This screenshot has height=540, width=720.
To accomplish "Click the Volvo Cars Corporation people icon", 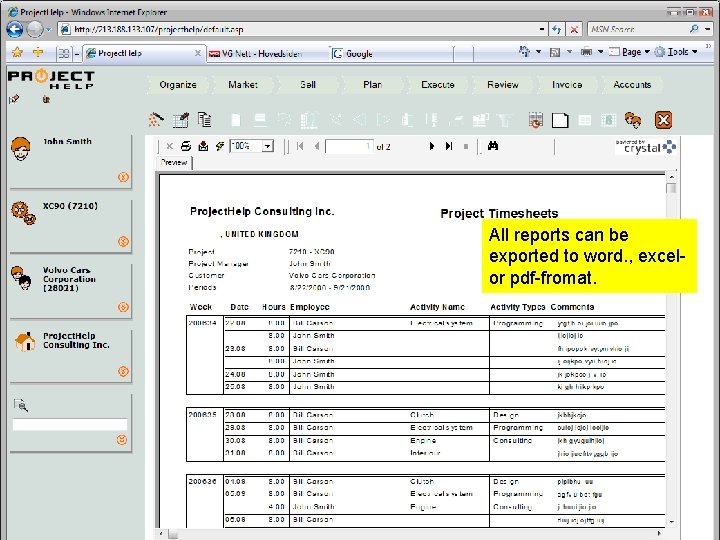I will pyautogui.click(x=21, y=278).
